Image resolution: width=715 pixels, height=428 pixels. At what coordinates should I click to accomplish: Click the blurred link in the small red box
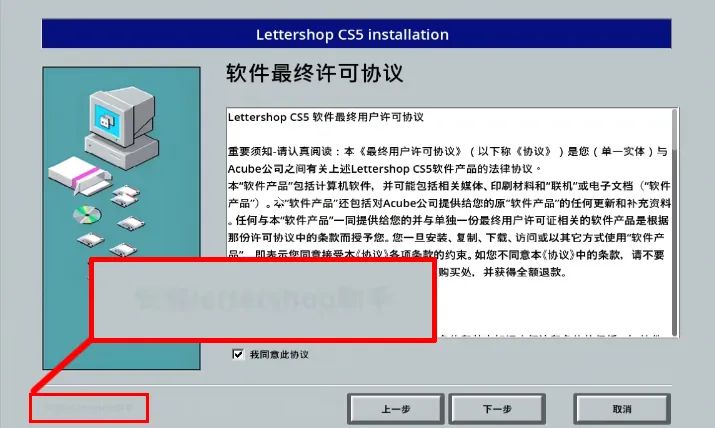[x=89, y=407]
